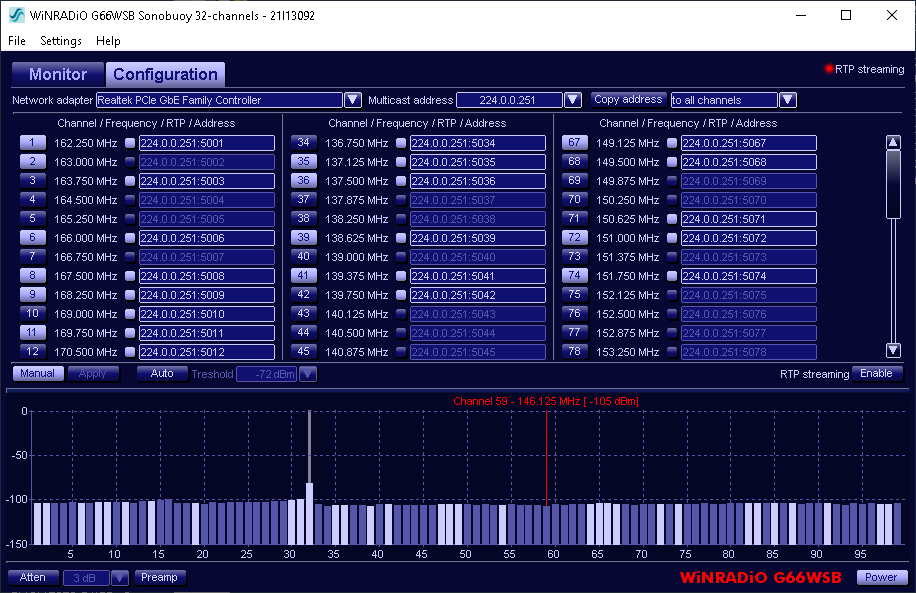The image size is (916, 593).
Task: Select channel 11 number button
Action: [x=33, y=333]
